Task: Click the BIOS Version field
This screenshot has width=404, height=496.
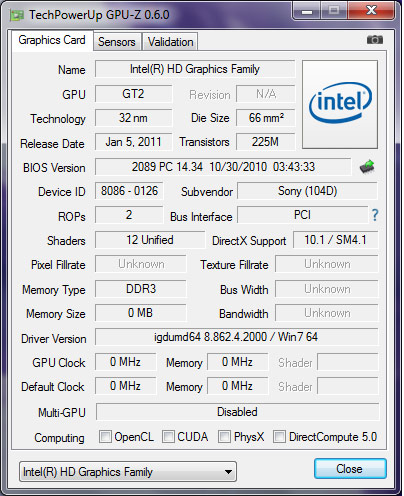Action: coord(223,167)
